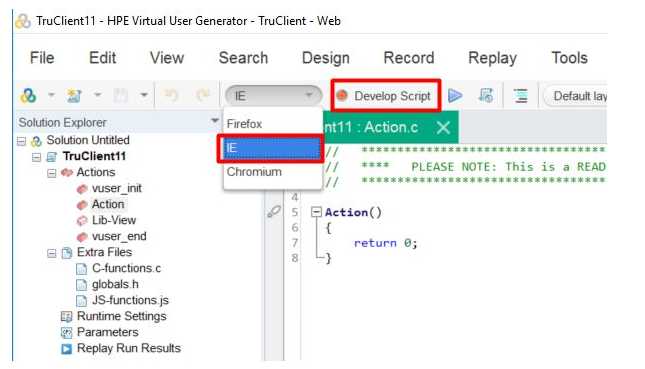This screenshot has height=369, width=645.
Task: Open the JS-functions.js file
Action: click(x=130, y=300)
